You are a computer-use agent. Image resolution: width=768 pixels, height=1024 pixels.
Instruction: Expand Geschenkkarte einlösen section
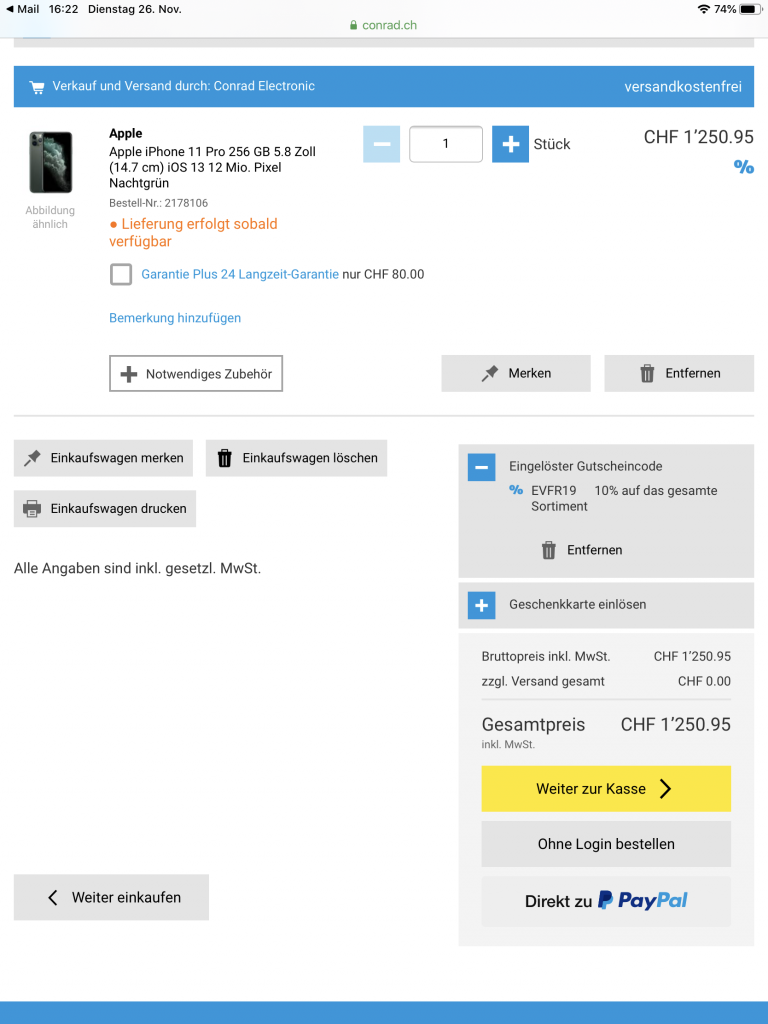coord(481,605)
